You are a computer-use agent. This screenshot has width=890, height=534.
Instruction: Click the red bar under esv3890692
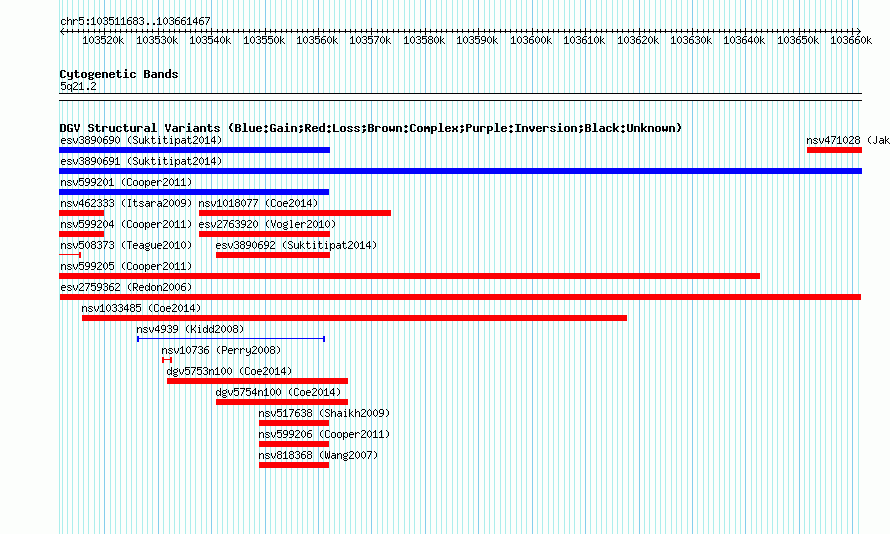(x=273, y=255)
